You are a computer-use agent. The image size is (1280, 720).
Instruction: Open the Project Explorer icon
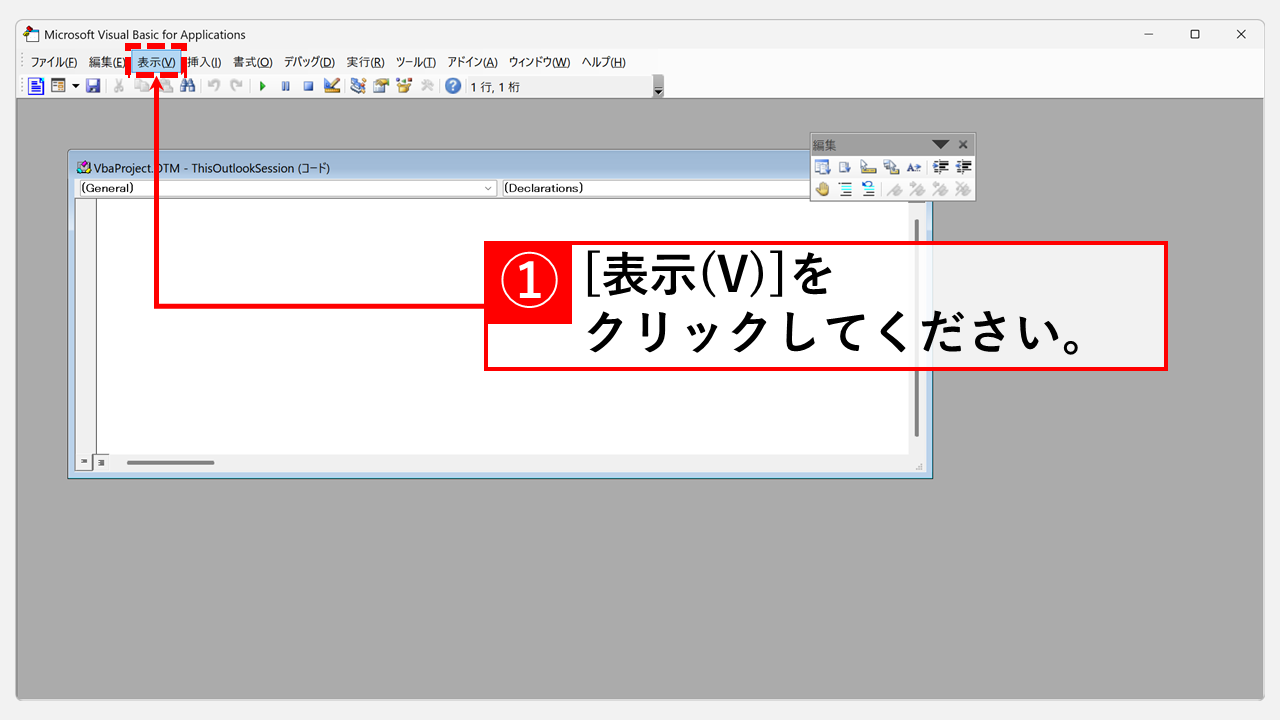click(357, 85)
